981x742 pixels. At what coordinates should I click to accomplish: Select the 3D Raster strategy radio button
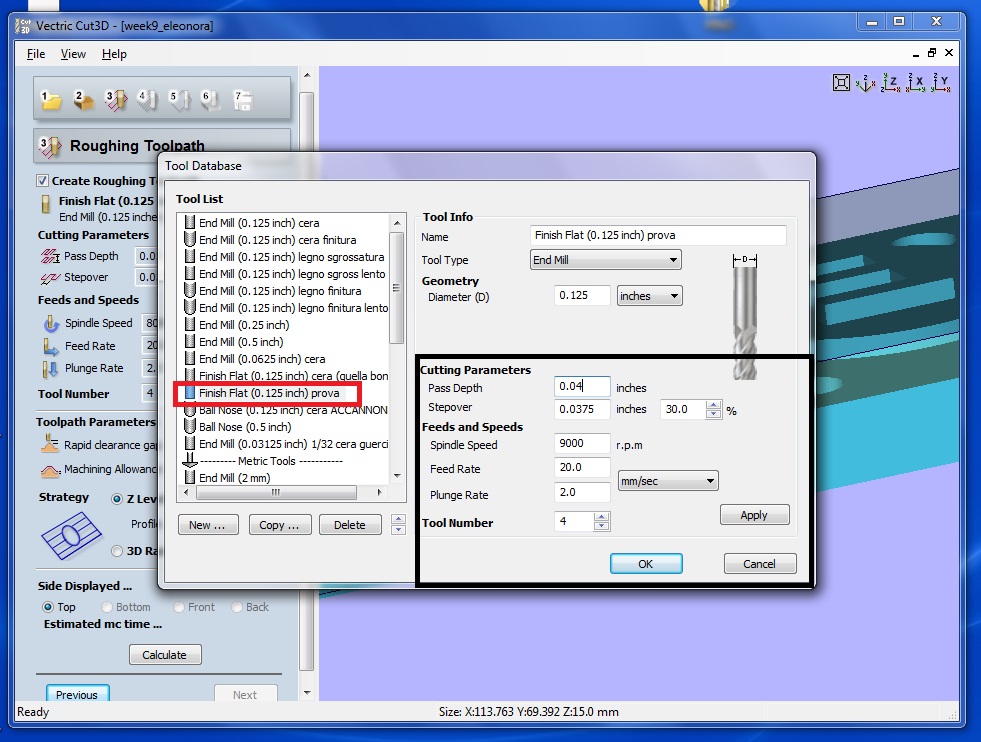click(116, 551)
